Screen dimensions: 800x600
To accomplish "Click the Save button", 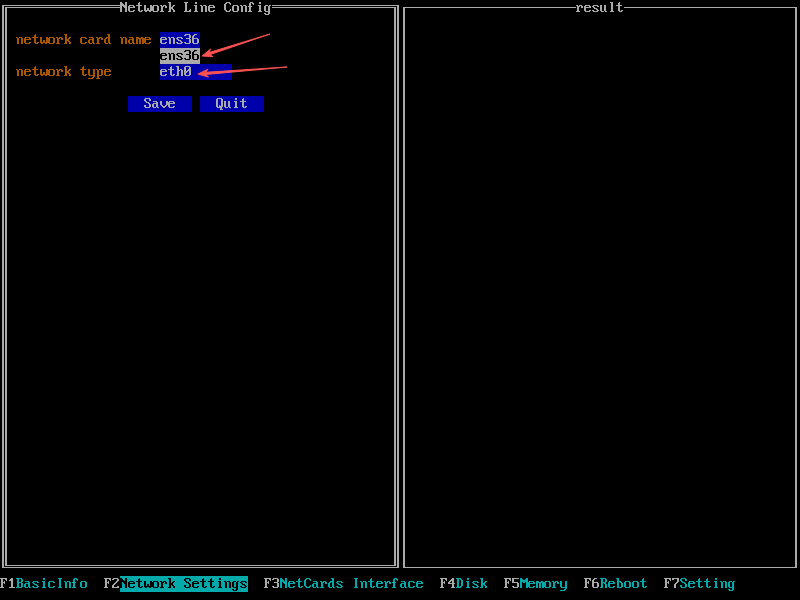I will click(159, 104).
